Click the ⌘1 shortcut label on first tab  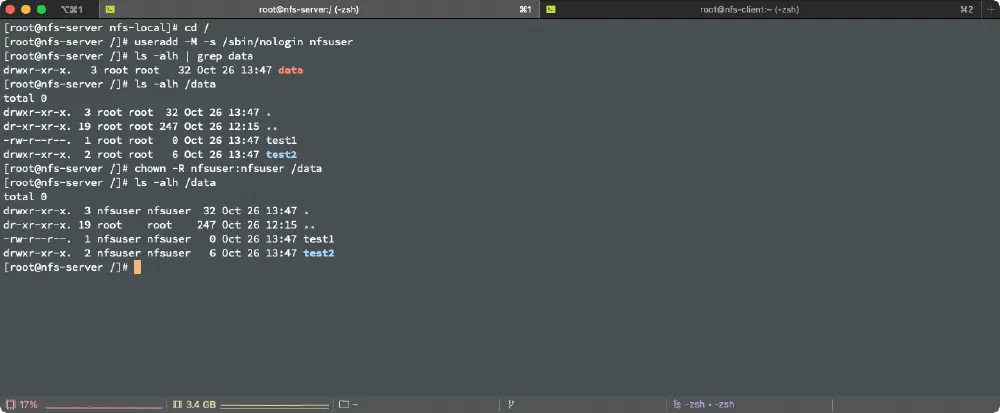(x=526, y=10)
